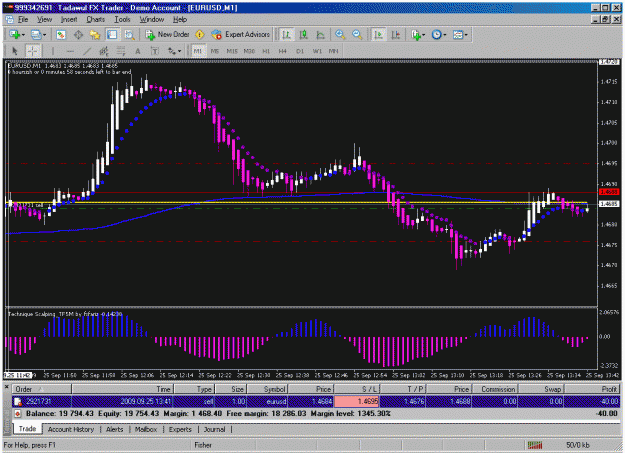
Task: Select the M15 timeframe
Action: 232,51
